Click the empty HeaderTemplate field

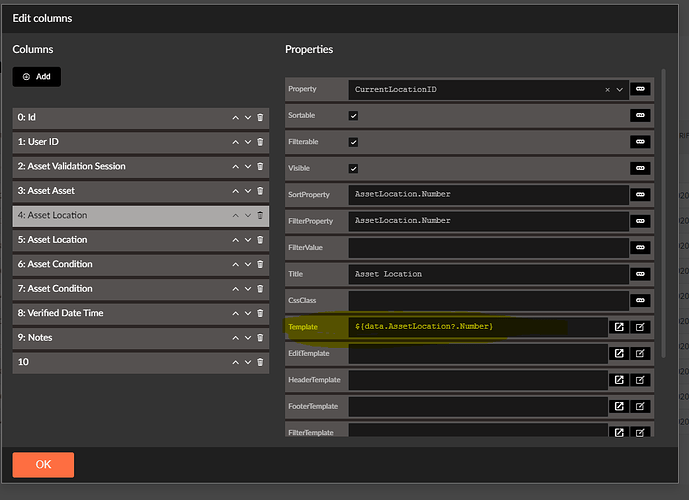(478, 380)
